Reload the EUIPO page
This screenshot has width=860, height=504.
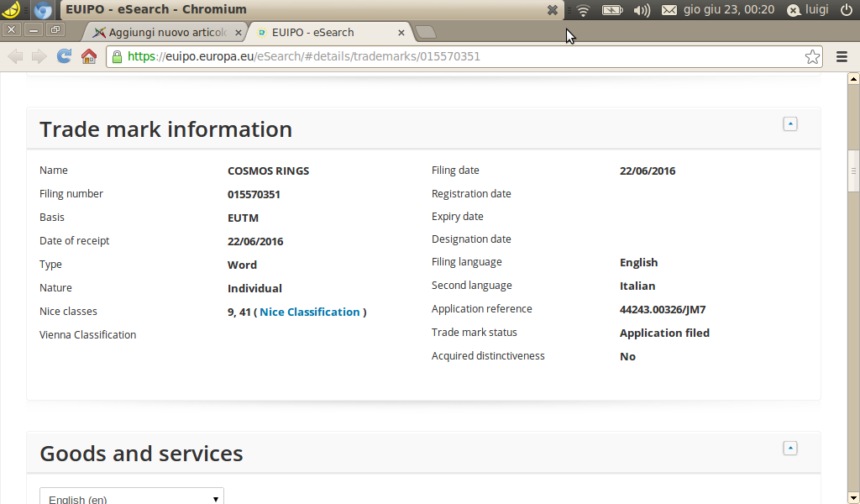pos(64,56)
